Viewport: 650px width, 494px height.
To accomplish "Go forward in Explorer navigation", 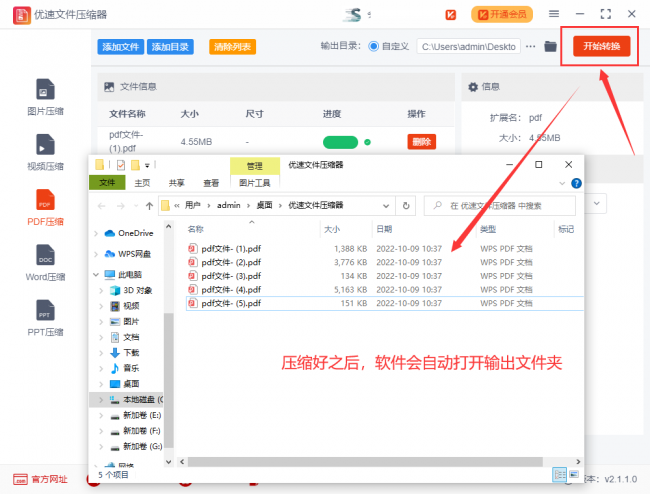I will 121,206.
